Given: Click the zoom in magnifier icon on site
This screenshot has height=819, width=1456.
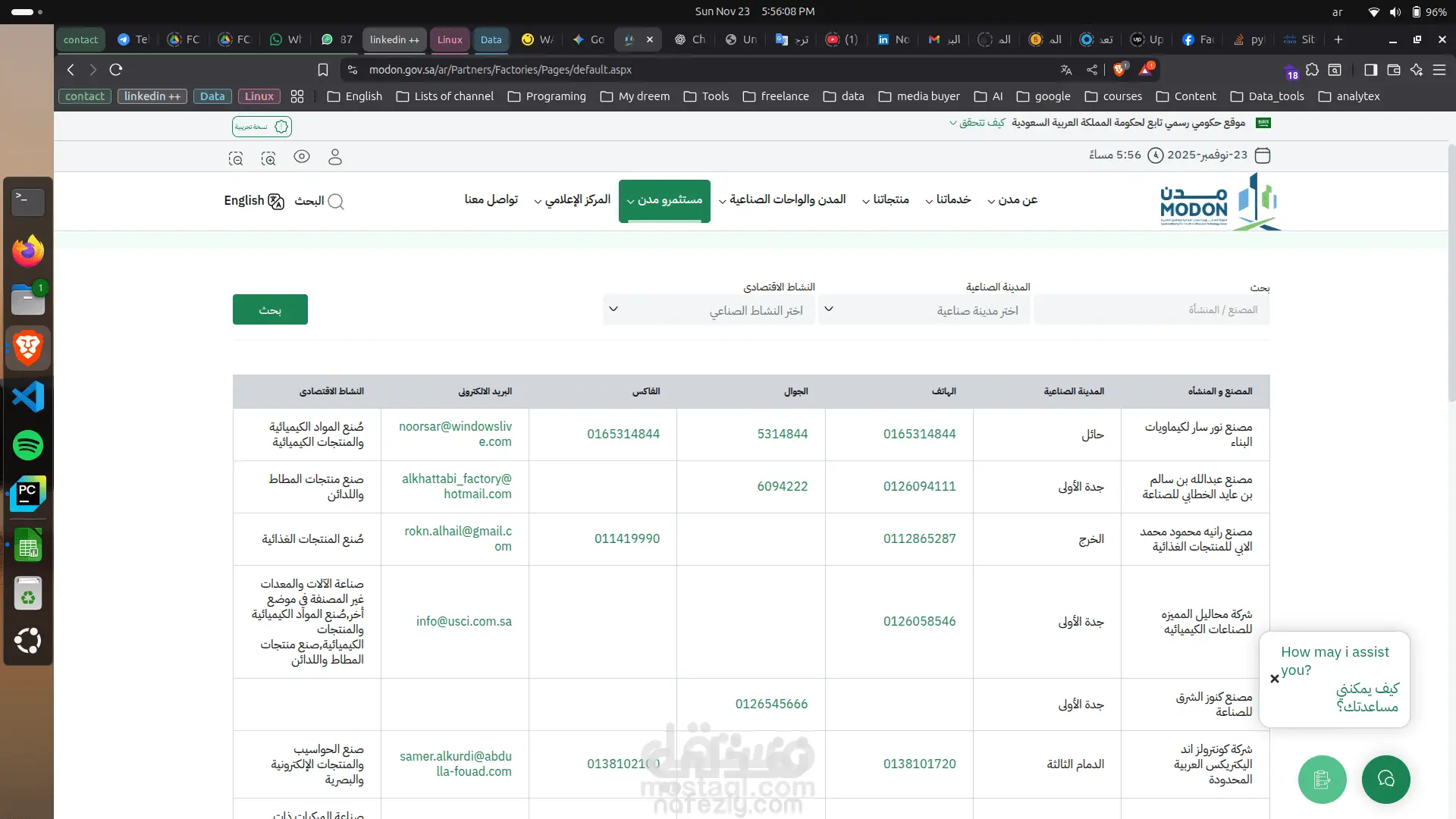Looking at the screenshot, I should (x=268, y=158).
